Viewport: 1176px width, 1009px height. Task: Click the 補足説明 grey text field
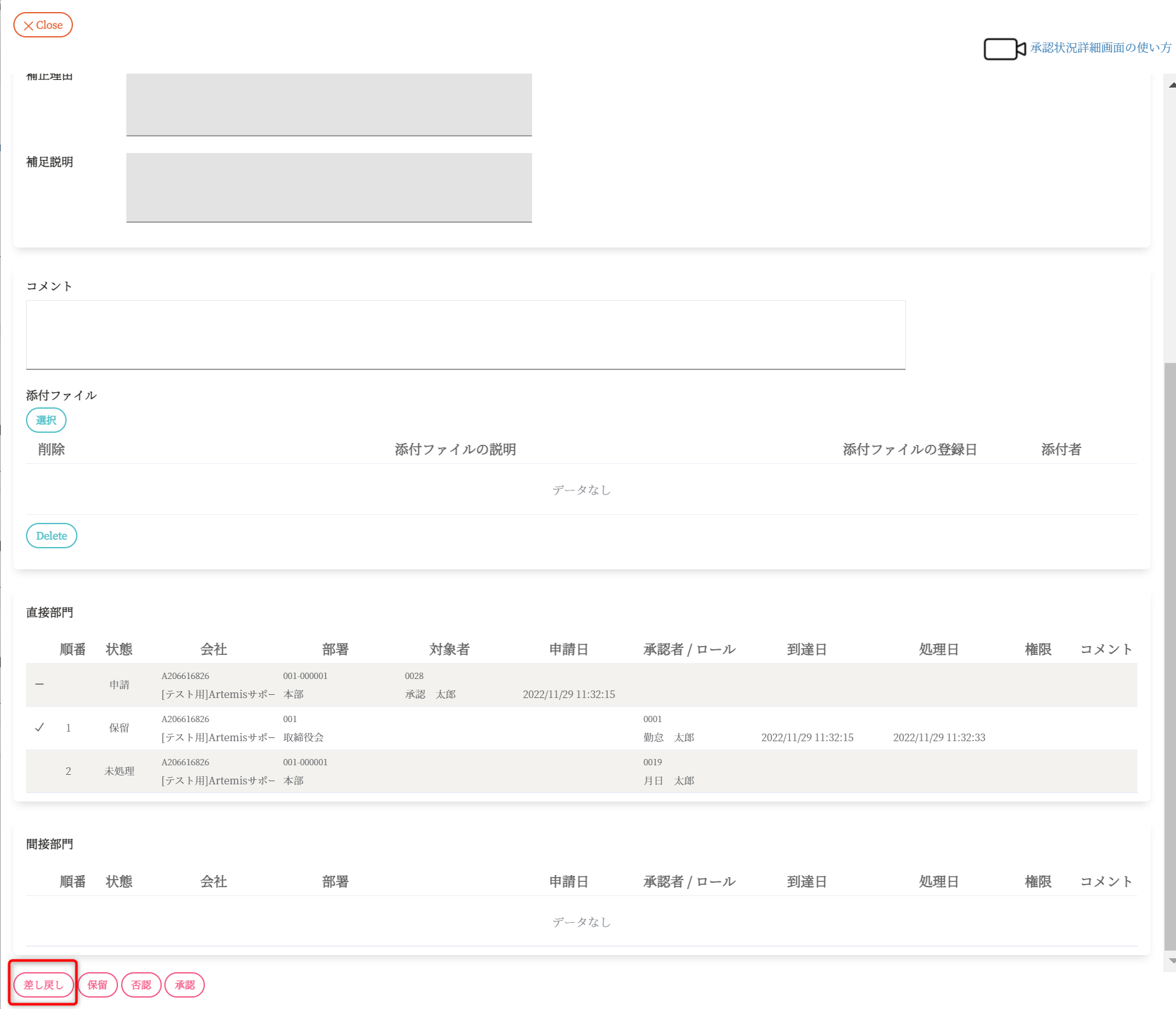pyautogui.click(x=329, y=187)
